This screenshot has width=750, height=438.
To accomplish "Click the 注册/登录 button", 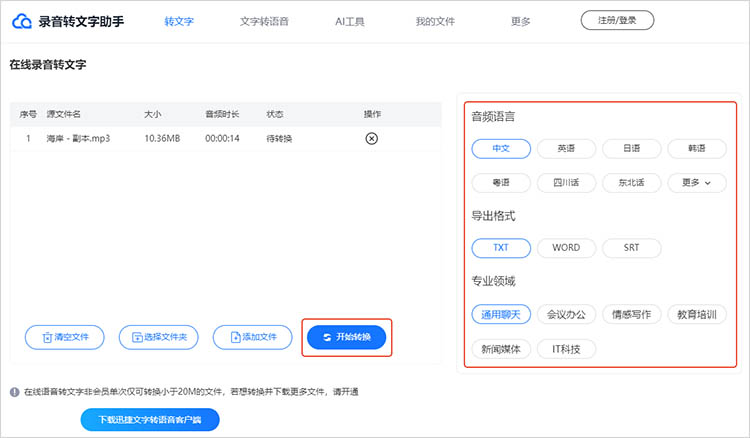I will pos(617,20).
